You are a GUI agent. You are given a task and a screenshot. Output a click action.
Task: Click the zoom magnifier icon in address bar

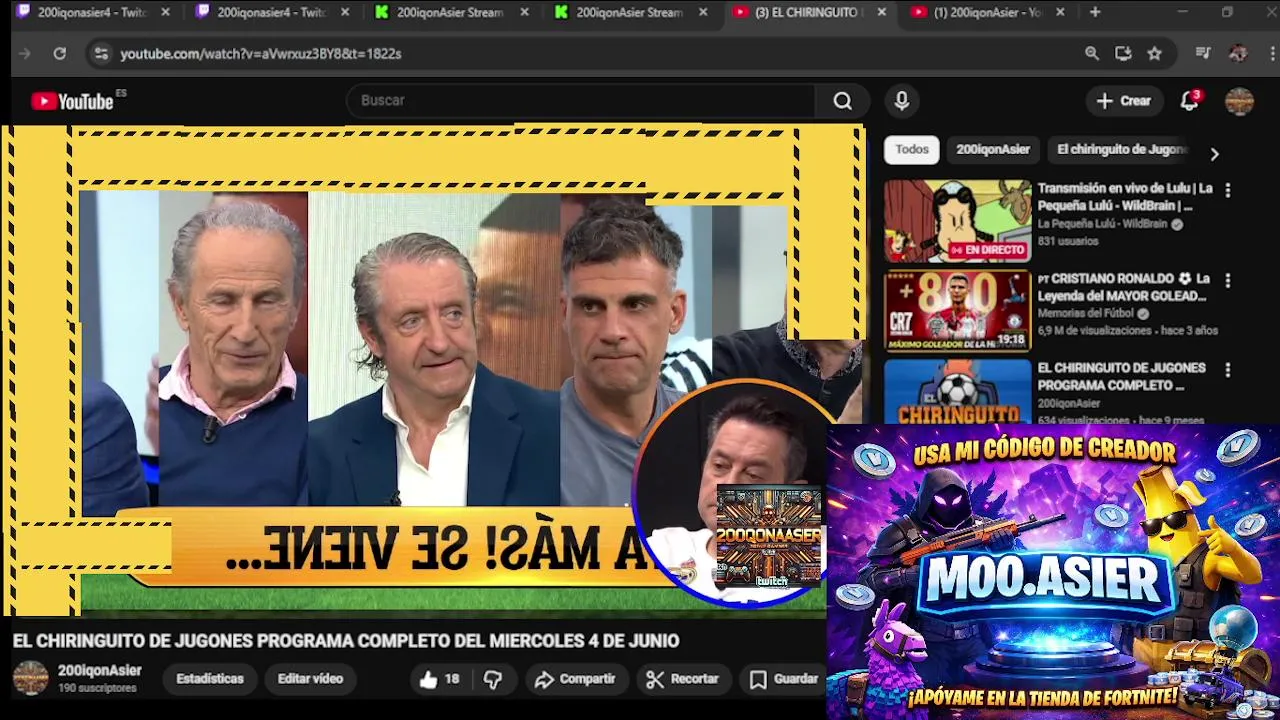pyautogui.click(x=1092, y=53)
